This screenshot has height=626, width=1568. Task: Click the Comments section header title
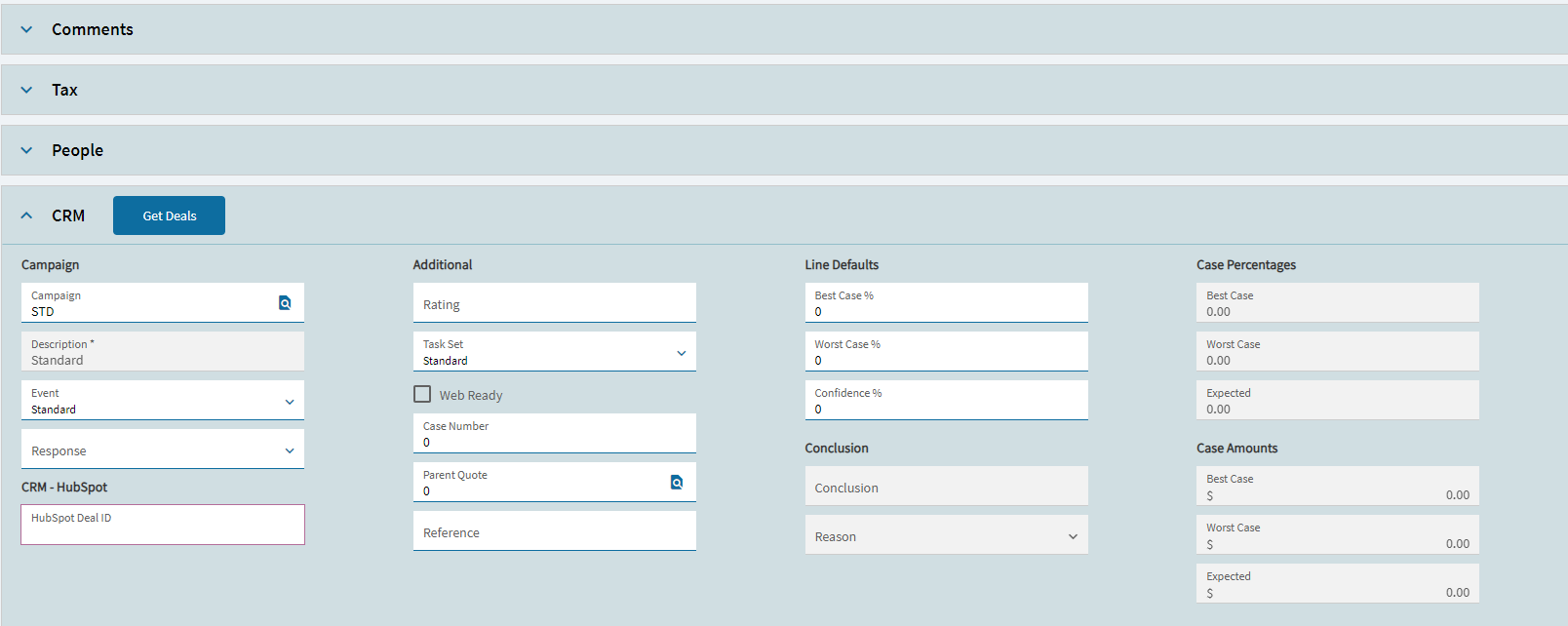[93, 29]
